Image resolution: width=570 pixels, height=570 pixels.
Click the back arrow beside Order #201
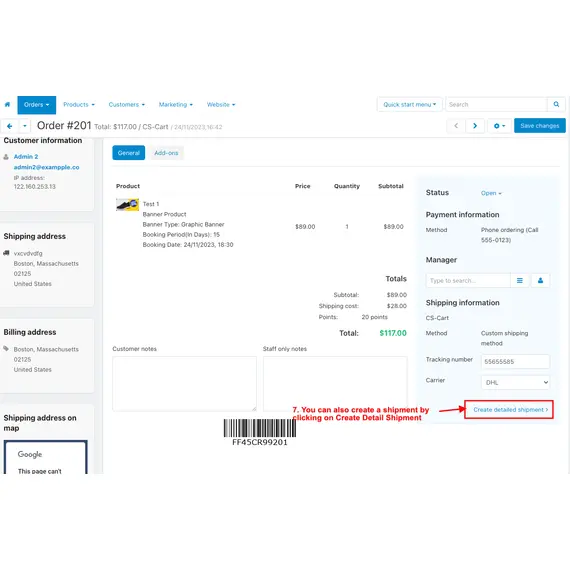10,126
